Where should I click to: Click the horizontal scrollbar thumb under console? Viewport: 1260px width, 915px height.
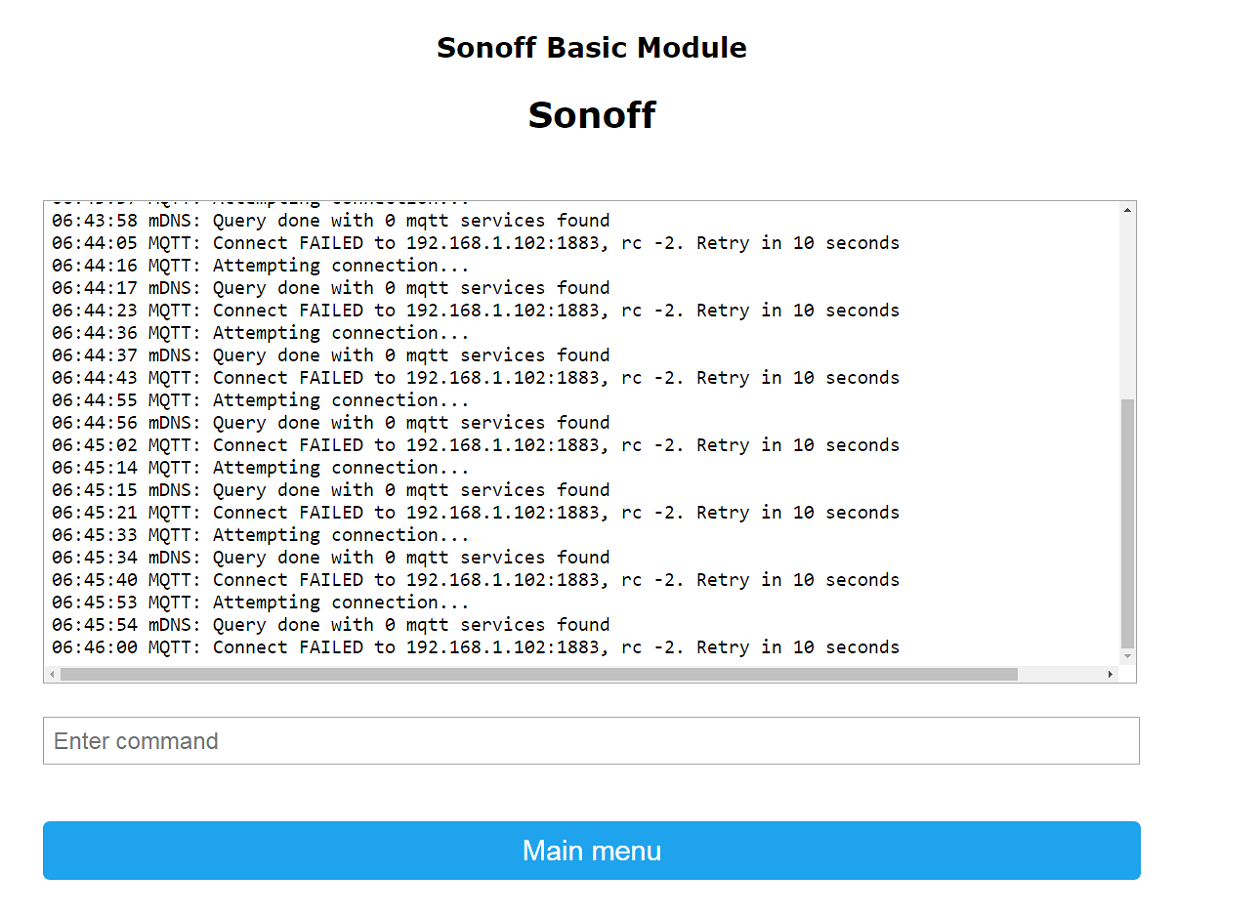[x=539, y=675]
